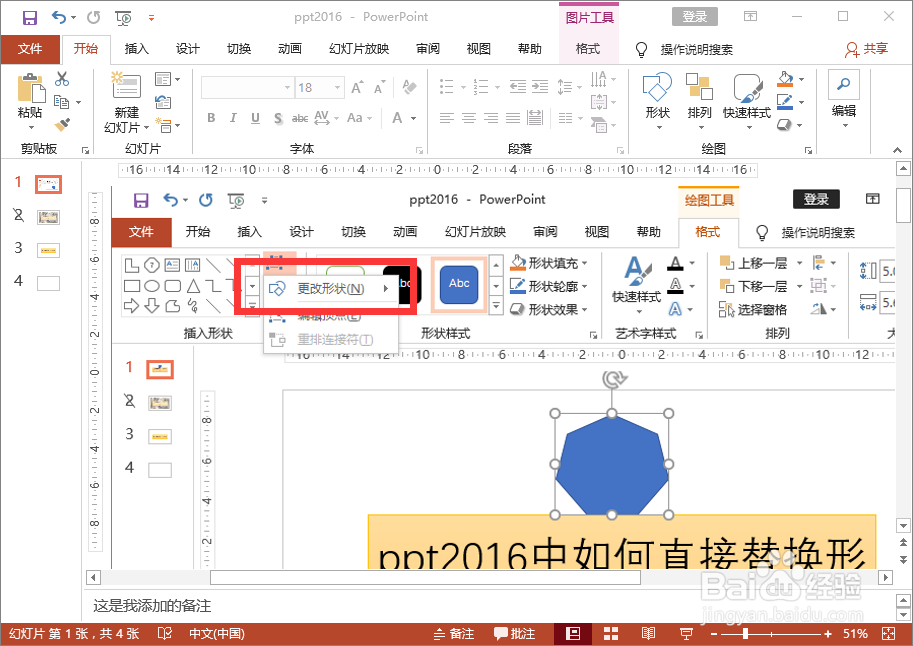This screenshot has width=913, height=646.
Task: Click the gray 登录 sign-in button
Action: coord(695,17)
